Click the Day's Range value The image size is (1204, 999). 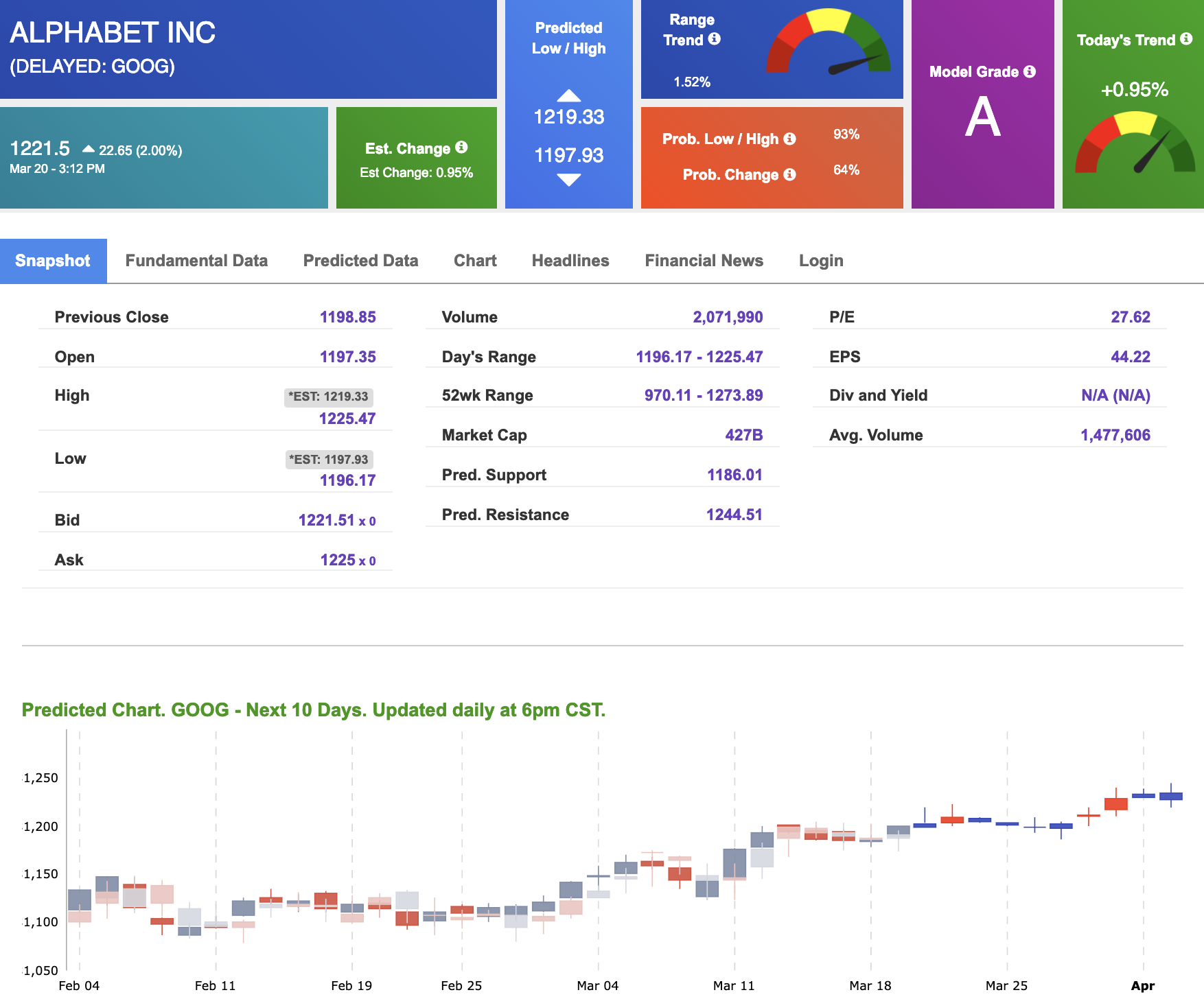[699, 357]
